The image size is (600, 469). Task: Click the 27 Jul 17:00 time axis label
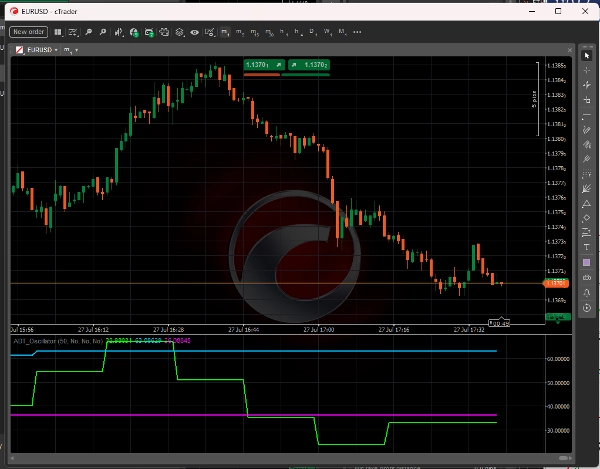pos(319,330)
